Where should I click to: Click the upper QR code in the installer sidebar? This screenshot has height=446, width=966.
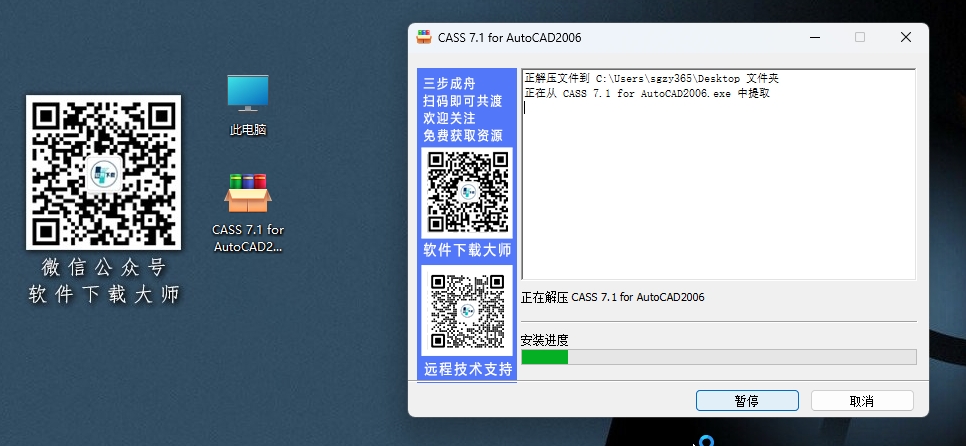pyautogui.click(x=467, y=192)
